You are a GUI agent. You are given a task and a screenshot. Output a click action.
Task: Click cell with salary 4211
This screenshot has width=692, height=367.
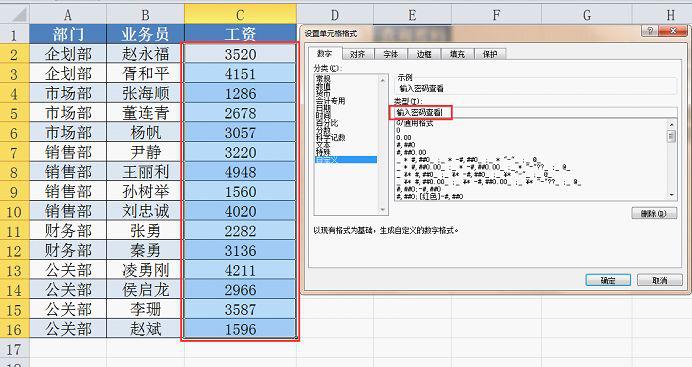(x=240, y=270)
